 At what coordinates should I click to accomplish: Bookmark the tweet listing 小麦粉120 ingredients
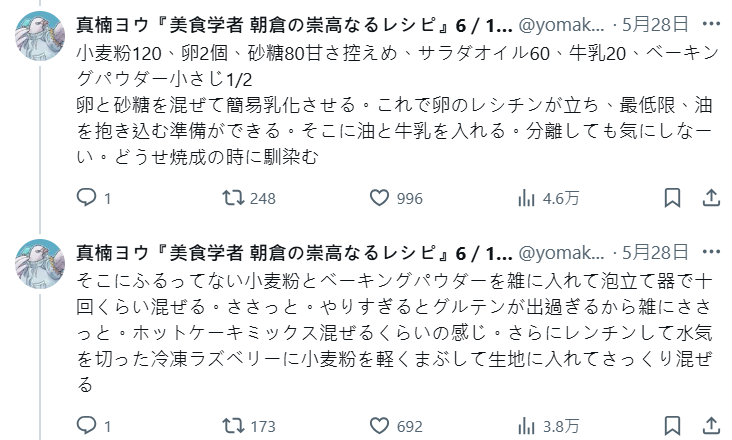coord(673,198)
